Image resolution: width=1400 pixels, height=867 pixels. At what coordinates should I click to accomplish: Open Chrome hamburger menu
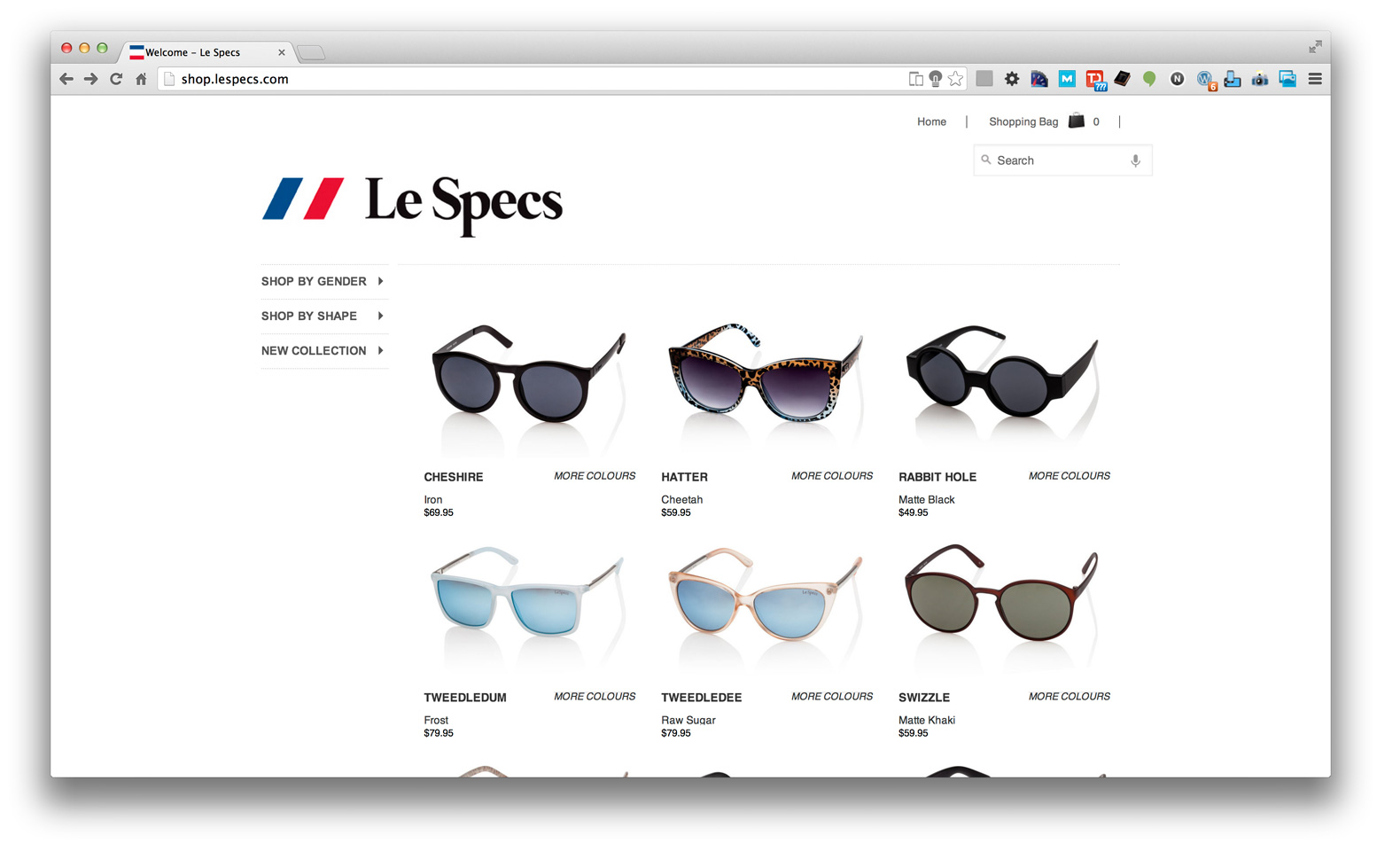(x=1315, y=79)
